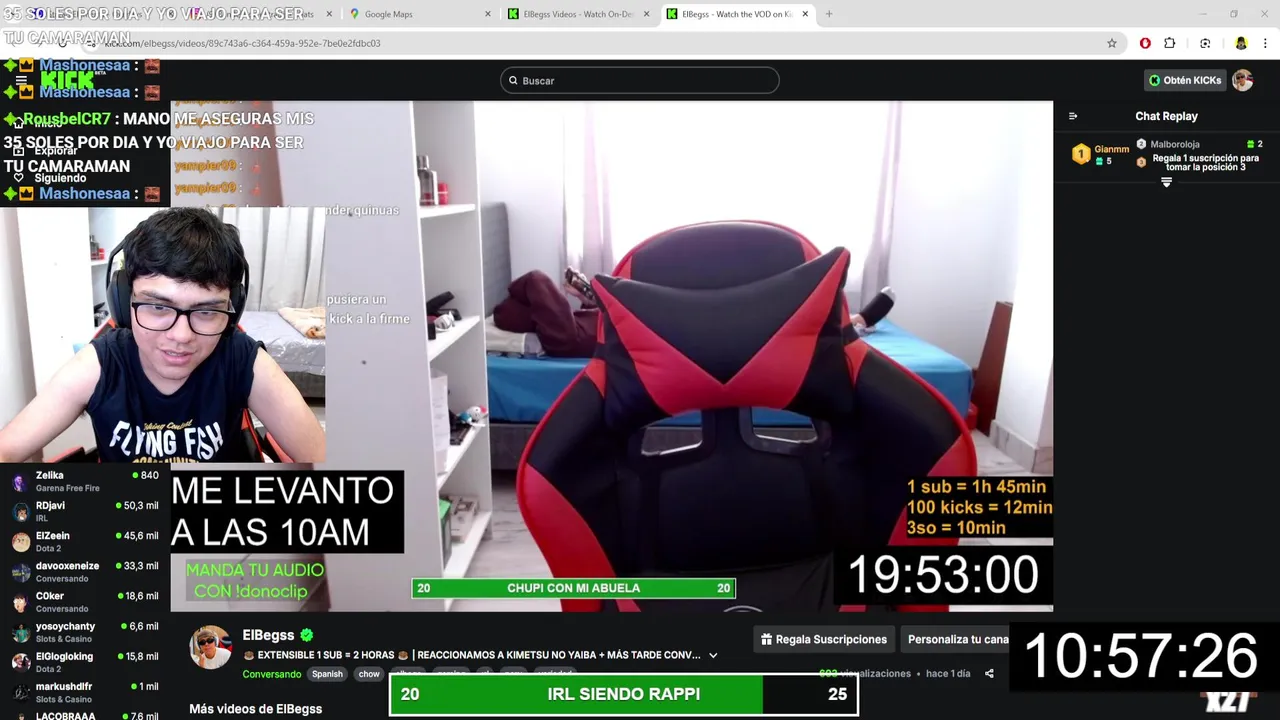
Task: Bookmark this page with the star icon
Action: click(1112, 43)
